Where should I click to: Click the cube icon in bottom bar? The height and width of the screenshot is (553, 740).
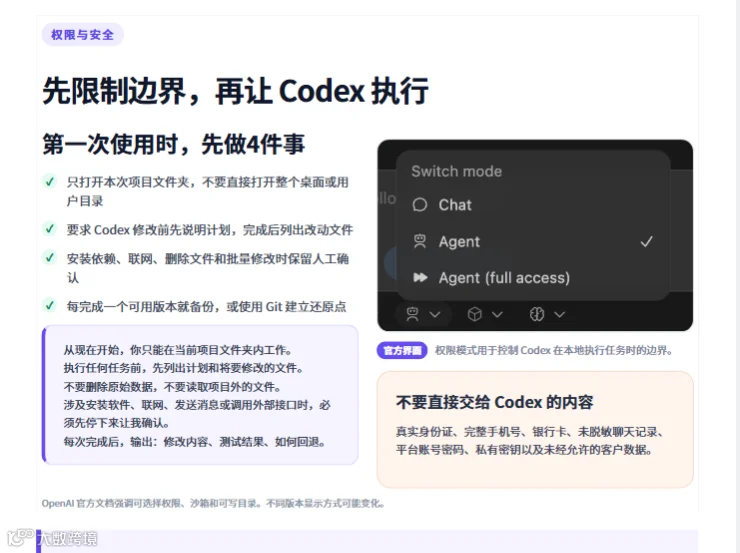tap(474, 314)
